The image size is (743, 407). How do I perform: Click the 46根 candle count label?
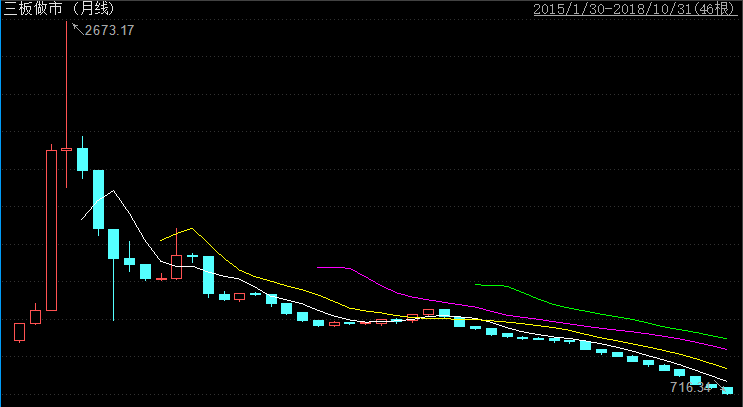point(718,9)
